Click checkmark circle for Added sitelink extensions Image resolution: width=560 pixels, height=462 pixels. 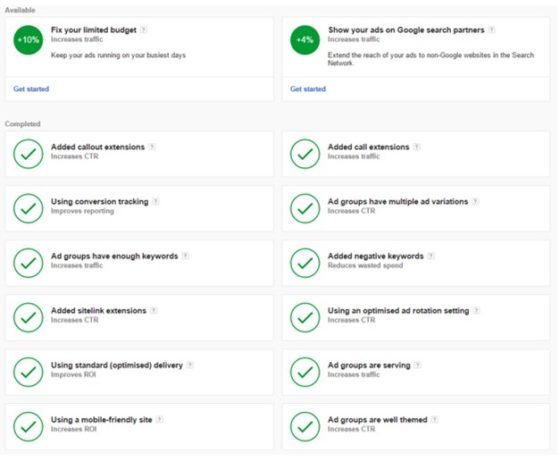click(x=28, y=317)
